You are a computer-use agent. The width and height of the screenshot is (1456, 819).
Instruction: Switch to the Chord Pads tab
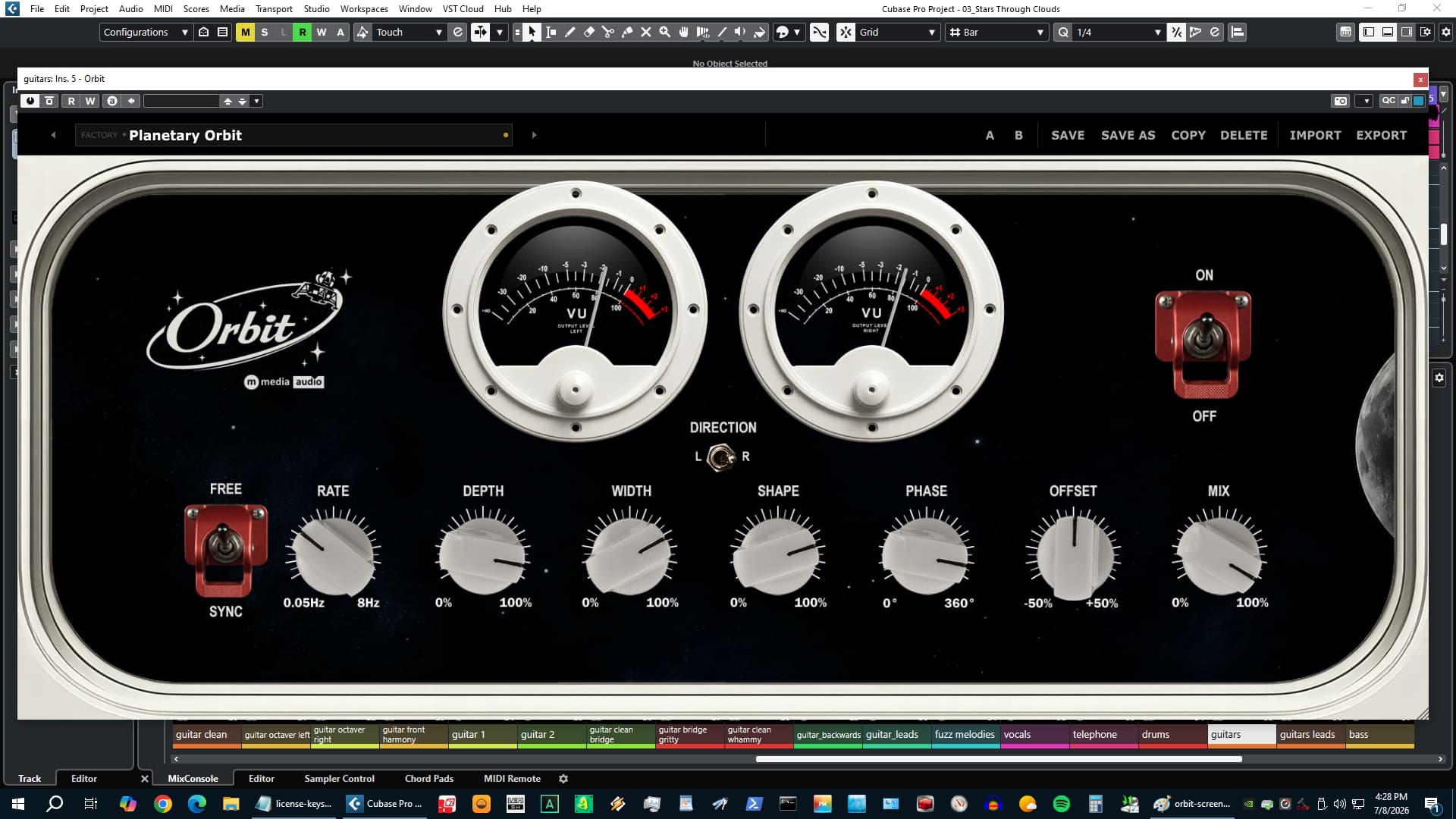[x=428, y=778]
